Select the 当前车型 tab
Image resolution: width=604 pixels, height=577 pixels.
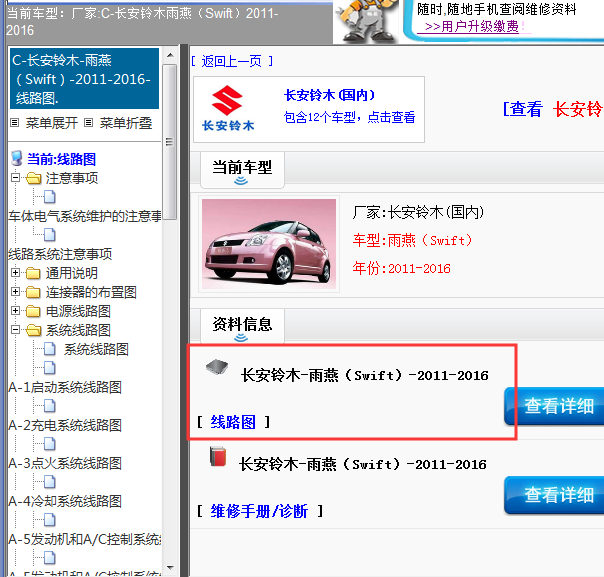tap(242, 170)
